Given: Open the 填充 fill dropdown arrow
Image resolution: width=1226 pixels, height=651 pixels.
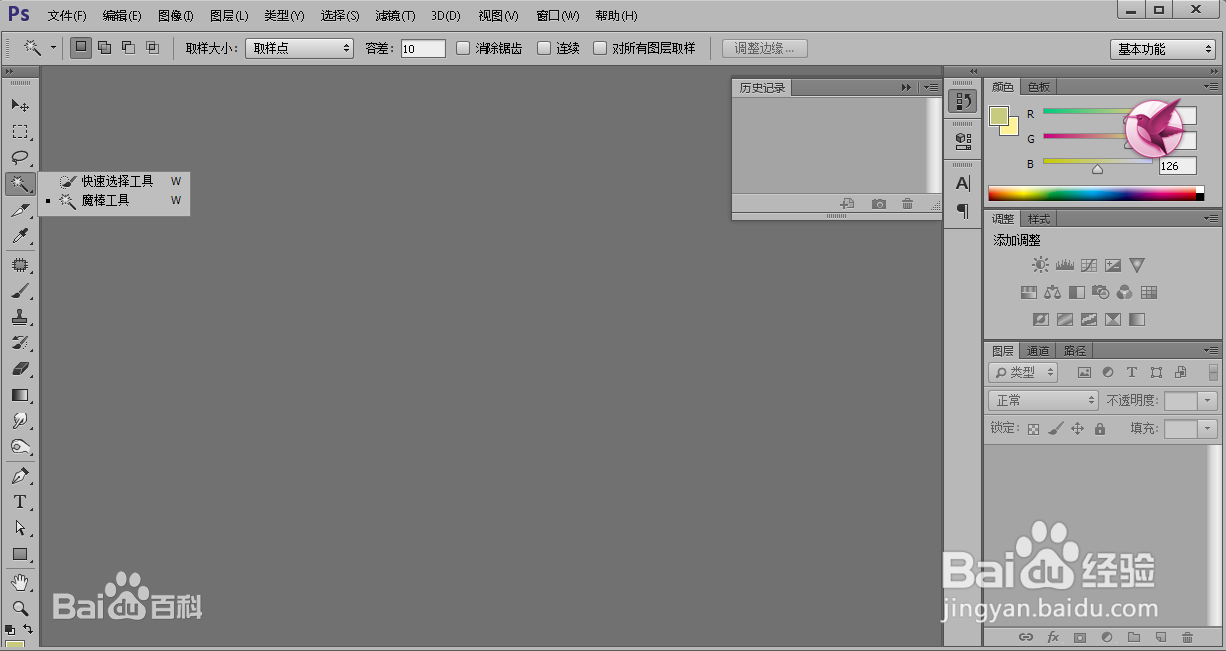Looking at the screenshot, I should (x=1208, y=428).
